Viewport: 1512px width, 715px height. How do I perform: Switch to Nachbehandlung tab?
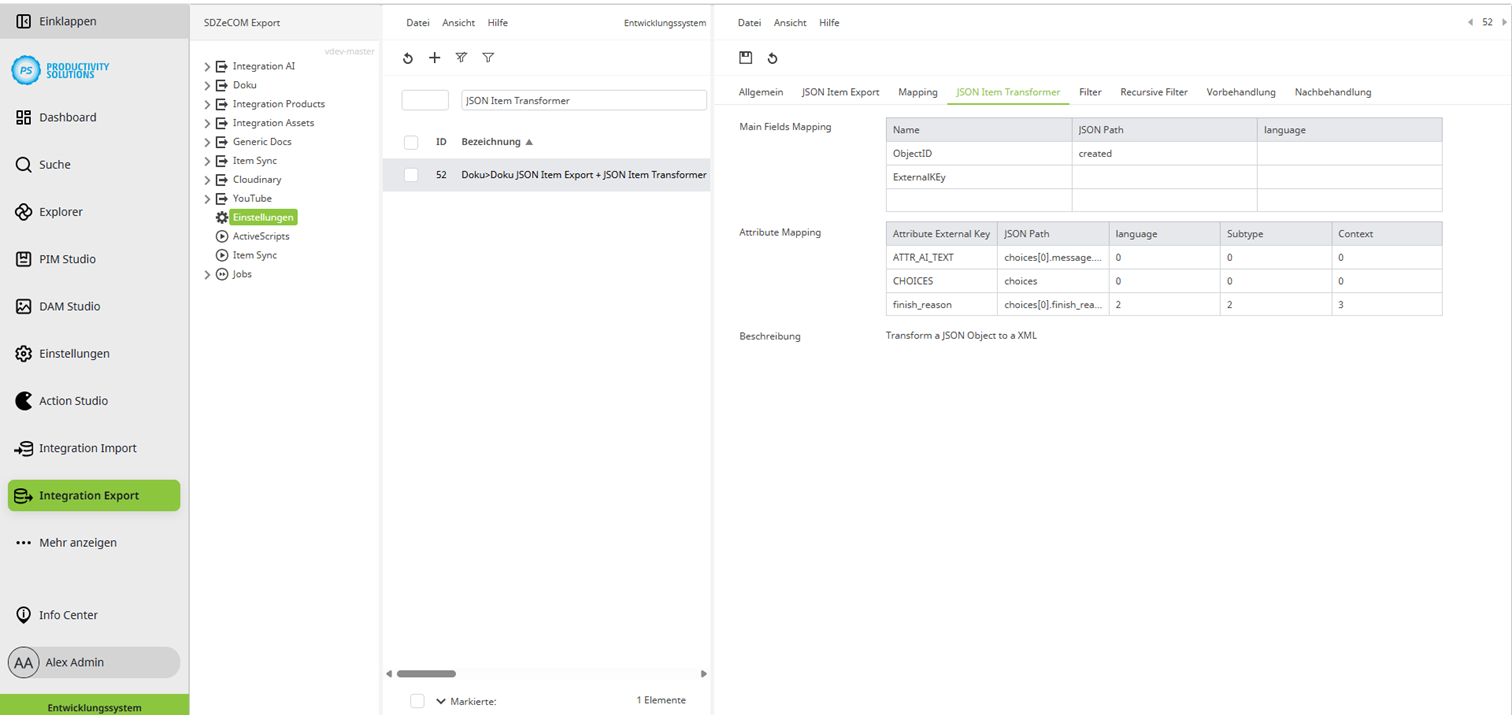1333,92
